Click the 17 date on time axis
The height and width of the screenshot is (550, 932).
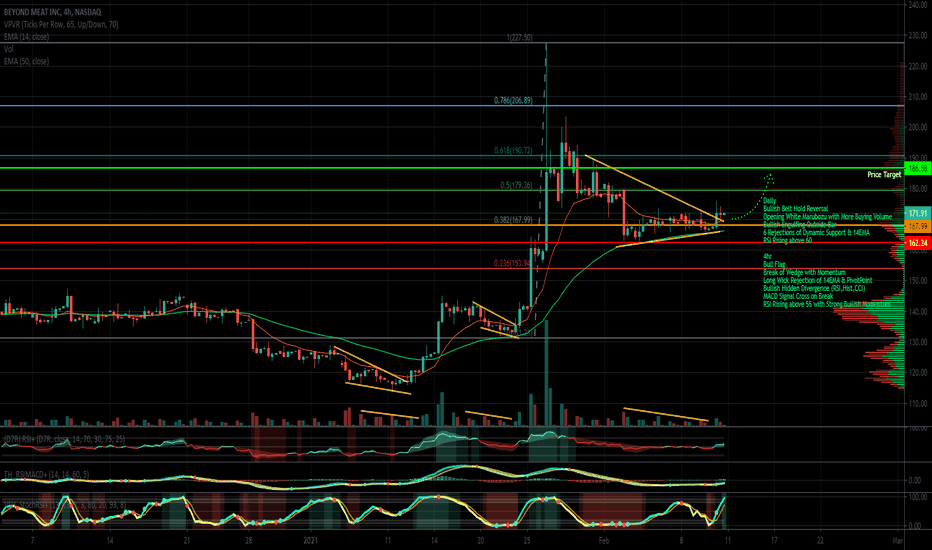pyautogui.click(x=774, y=540)
